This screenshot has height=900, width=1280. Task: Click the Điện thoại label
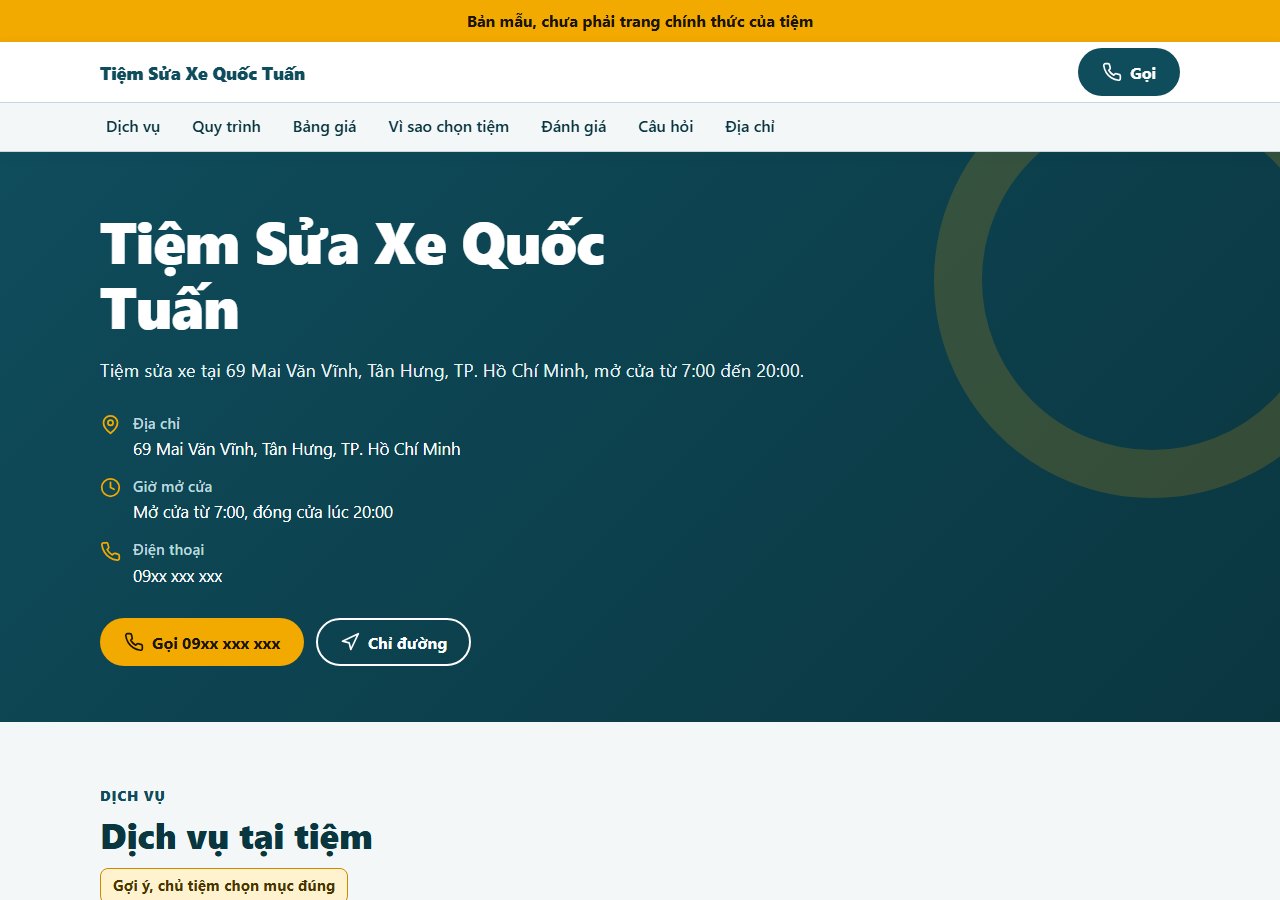click(x=169, y=550)
